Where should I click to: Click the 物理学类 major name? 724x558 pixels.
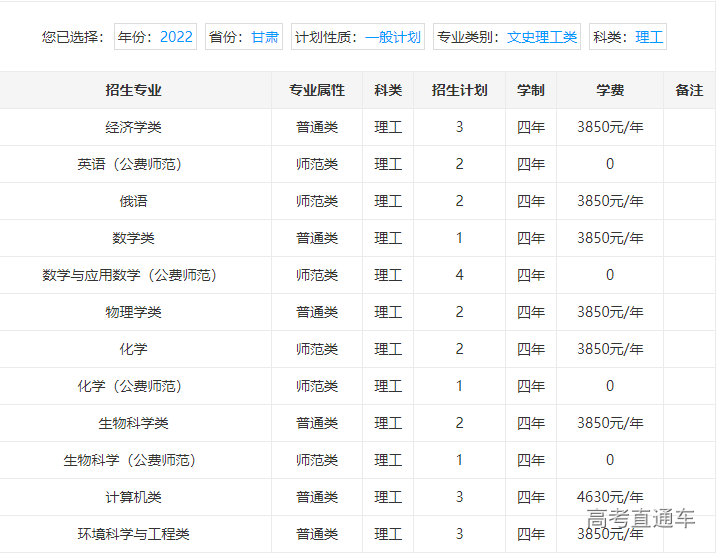click(133, 312)
